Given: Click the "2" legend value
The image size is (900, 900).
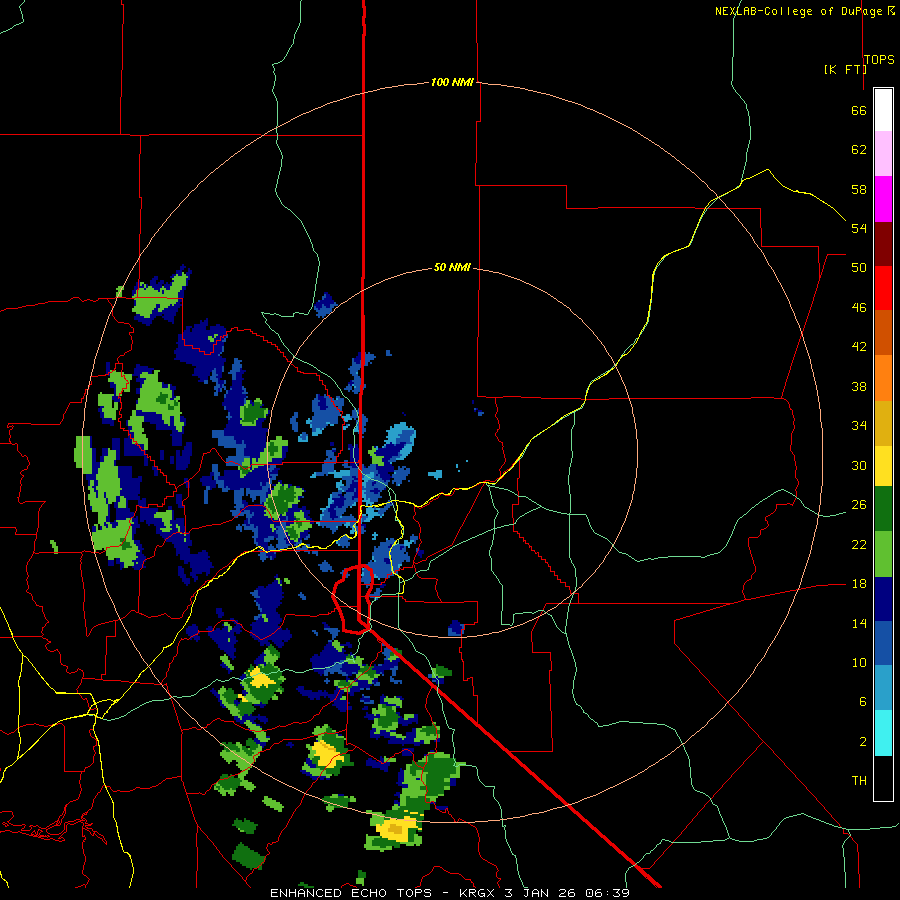Looking at the screenshot, I should pos(862,742).
